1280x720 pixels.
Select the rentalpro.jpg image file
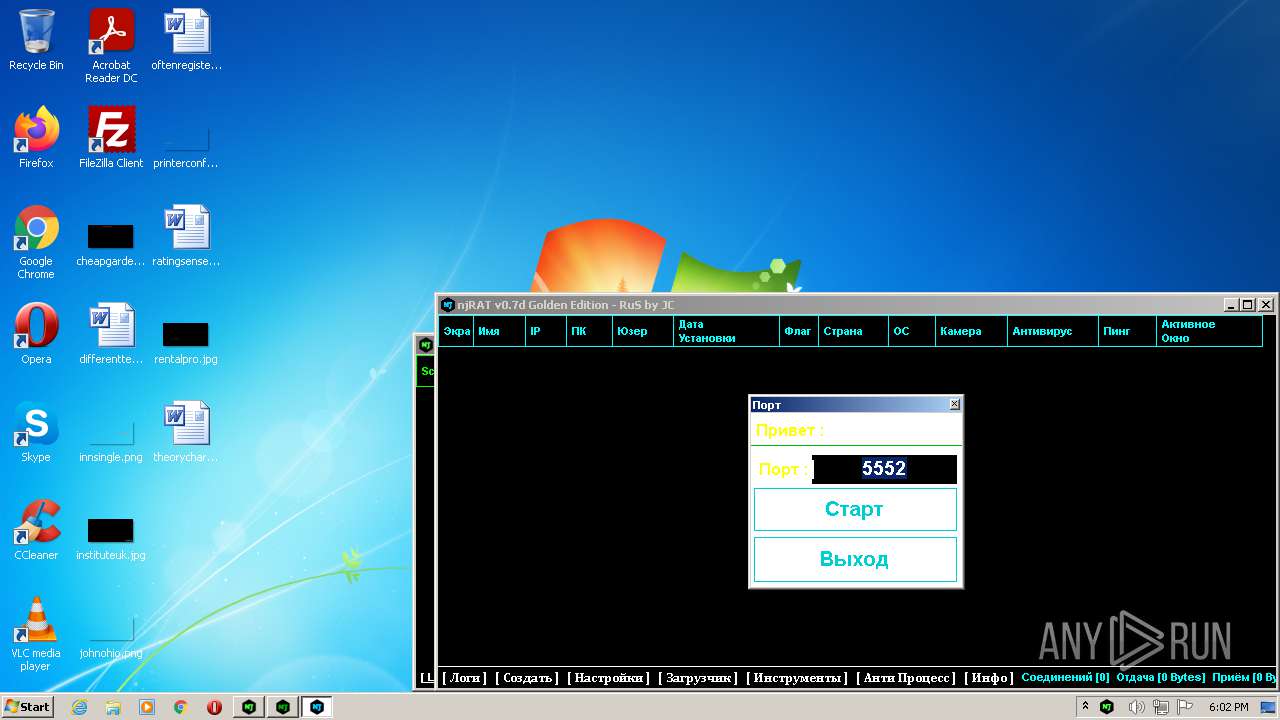click(x=187, y=340)
